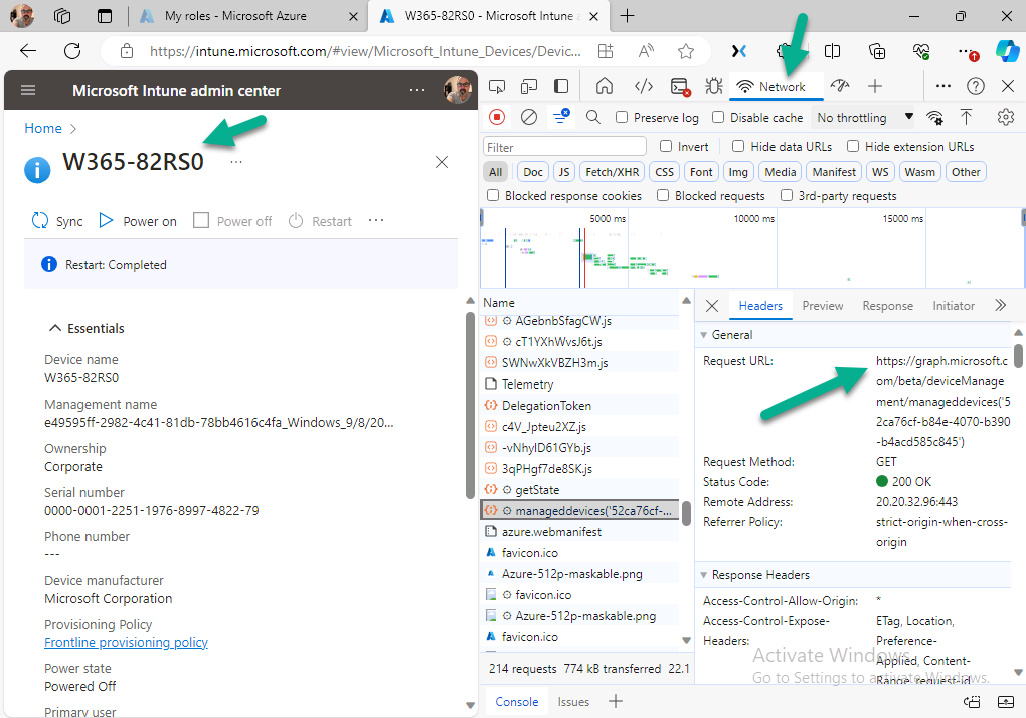Open Customize and control DevTools menu

[943, 86]
